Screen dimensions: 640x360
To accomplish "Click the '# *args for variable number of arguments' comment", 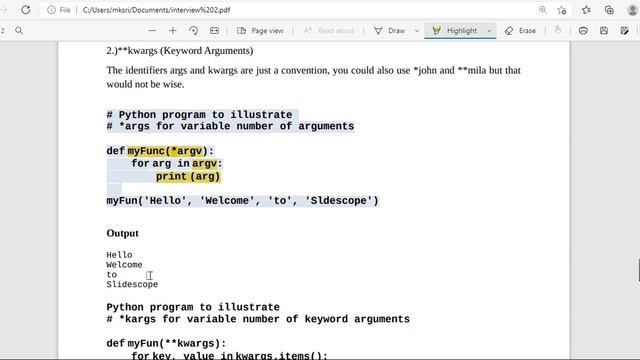I will [230, 126].
